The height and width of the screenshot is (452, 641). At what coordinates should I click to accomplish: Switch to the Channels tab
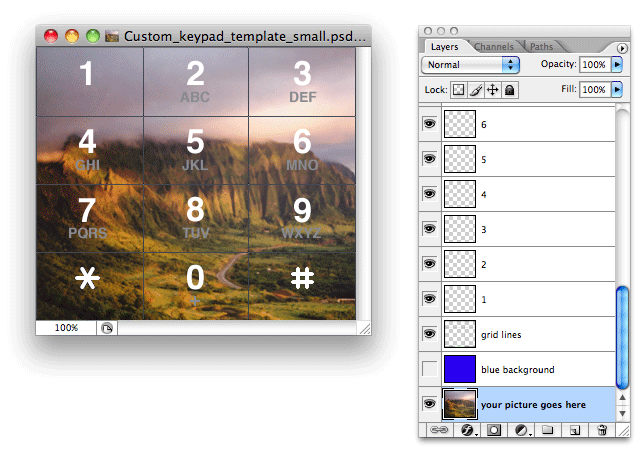[x=494, y=46]
